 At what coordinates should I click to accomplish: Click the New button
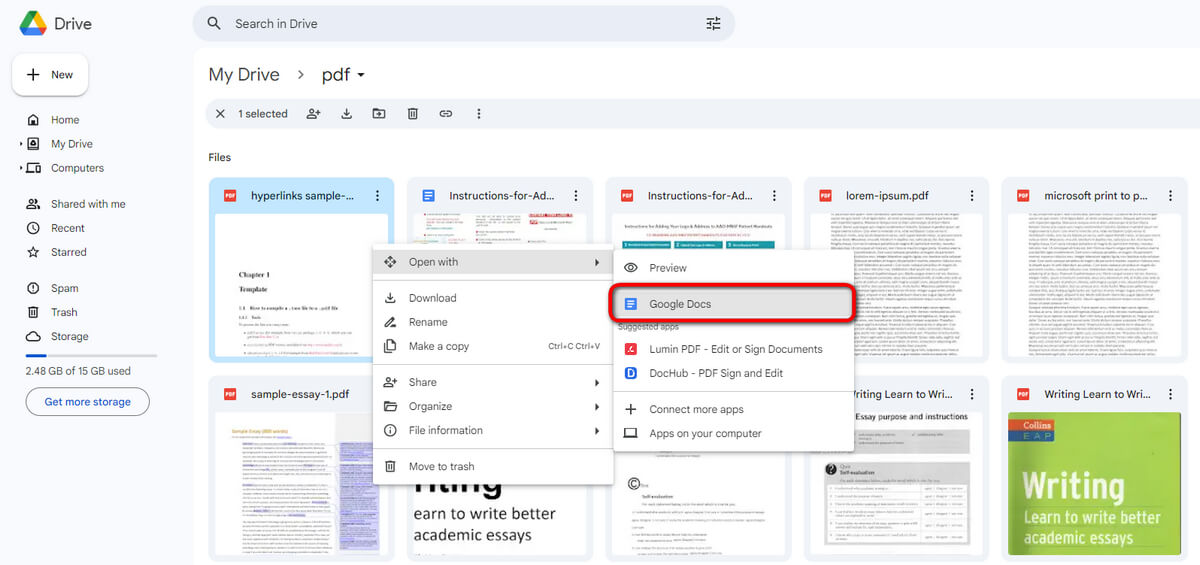point(50,75)
